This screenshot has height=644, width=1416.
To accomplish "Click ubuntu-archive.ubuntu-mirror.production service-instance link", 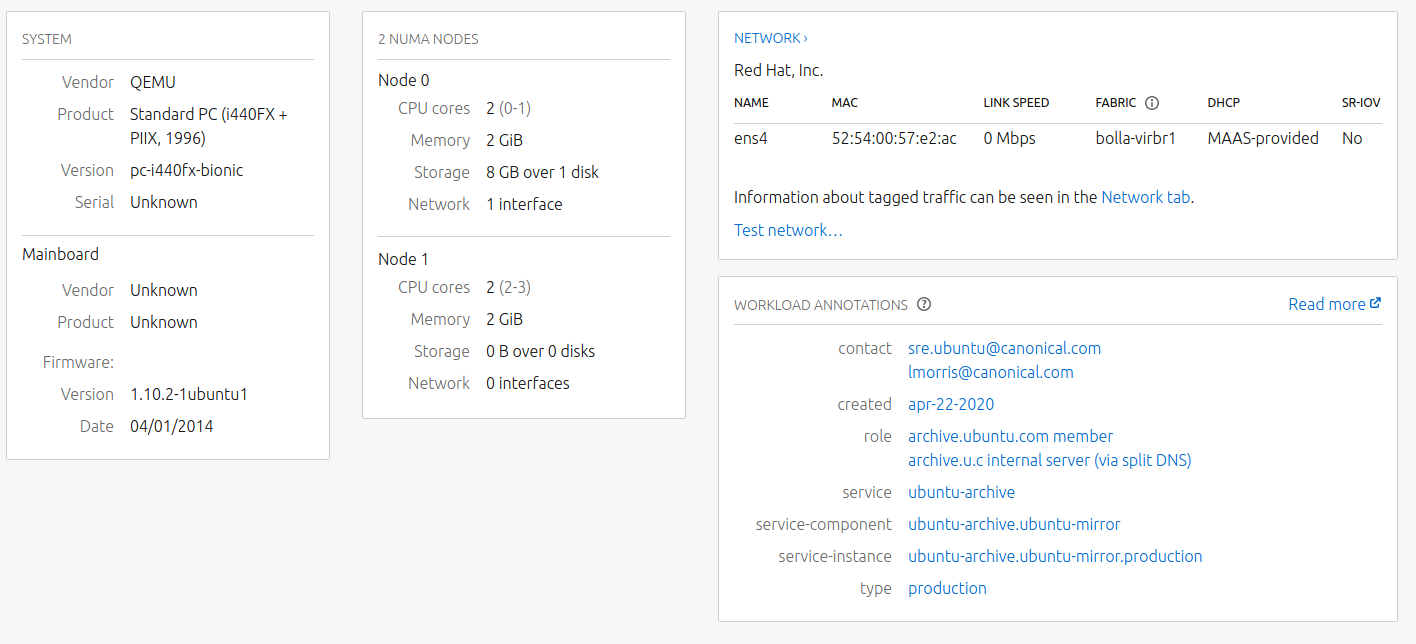I will (1055, 556).
